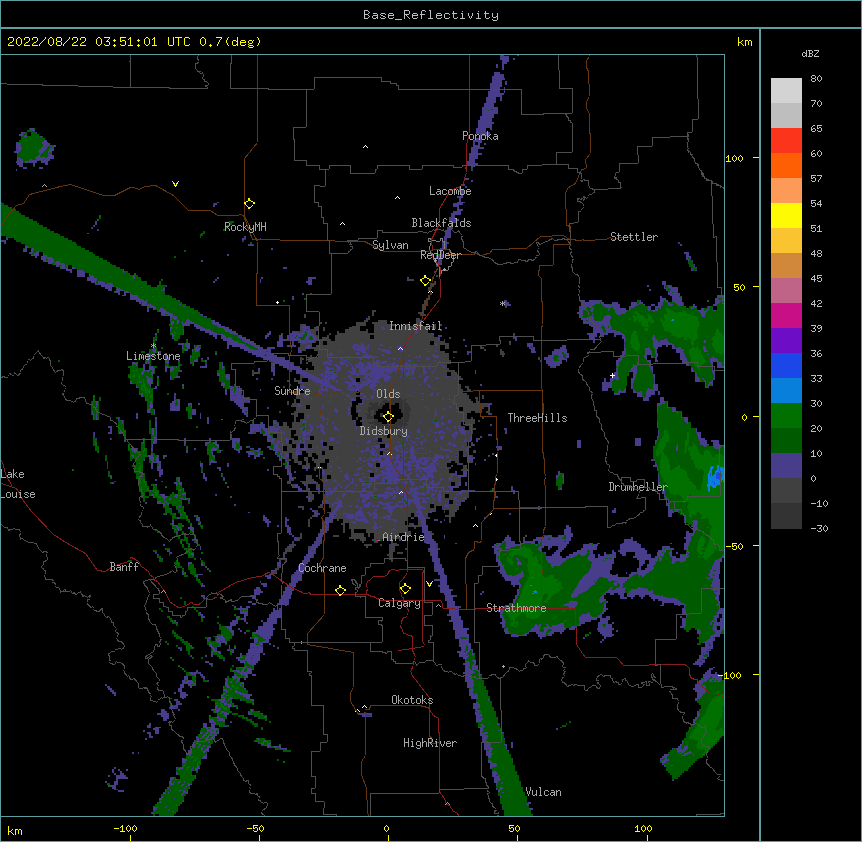Screen dimensions: 862x842
Task: Click the Drumheller city label
Action: tap(638, 487)
